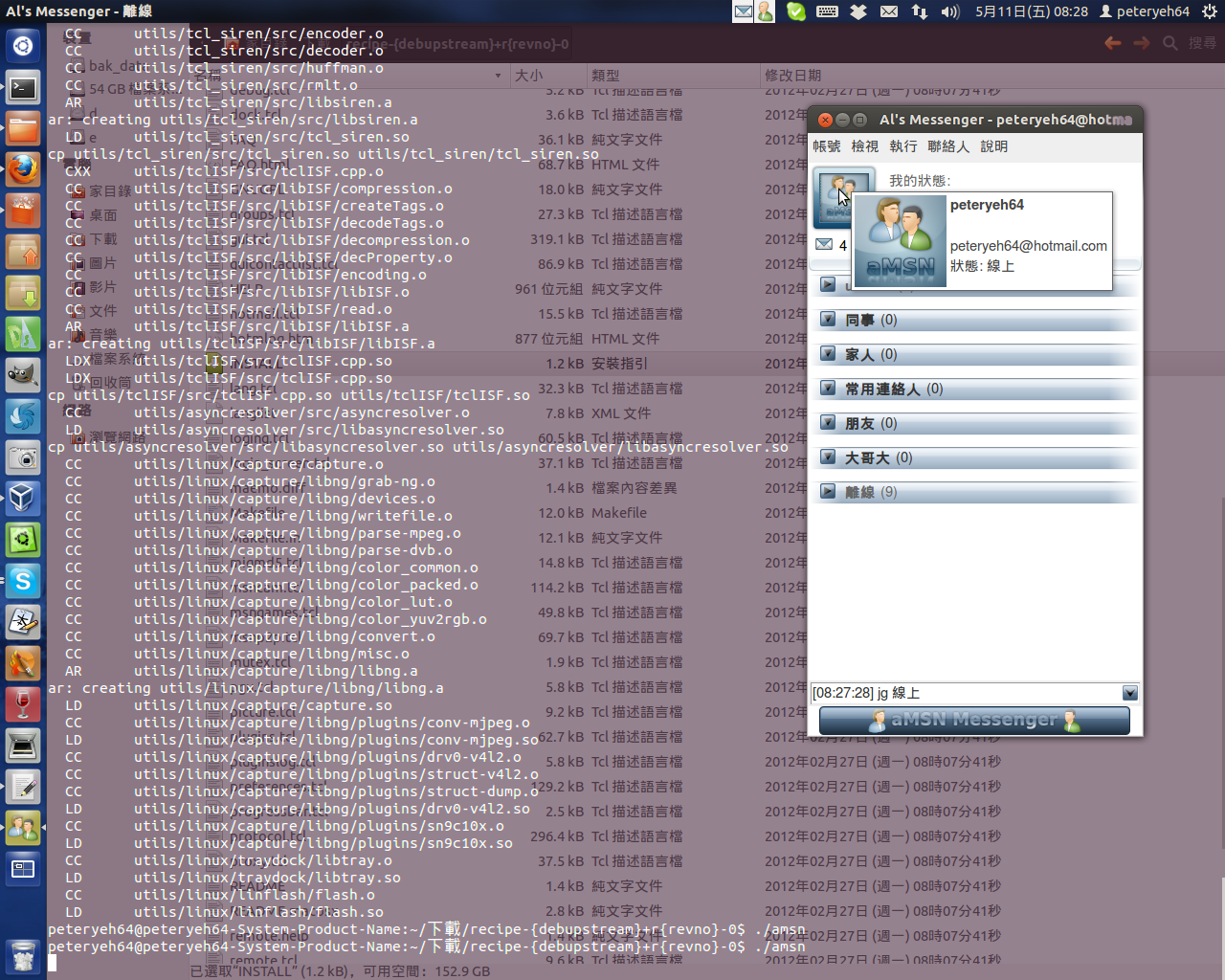Collapse the 大哥大 (0) group
This screenshot has width=1225, height=980.
(828, 457)
